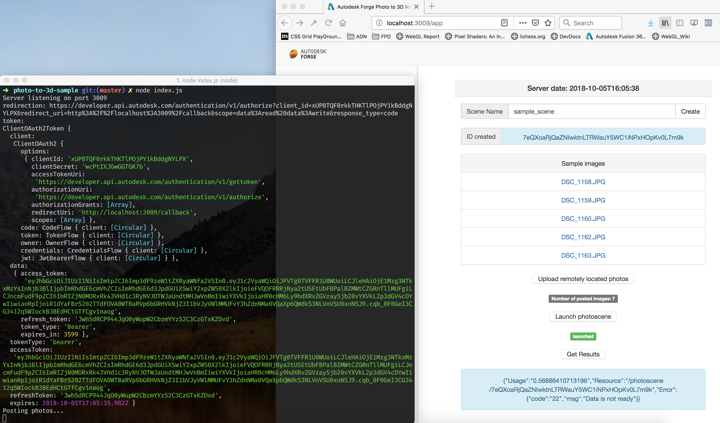Click the Number of posted images badge
This screenshot has width=720, height=423.
pyautogui.click(x=583, y=299)
